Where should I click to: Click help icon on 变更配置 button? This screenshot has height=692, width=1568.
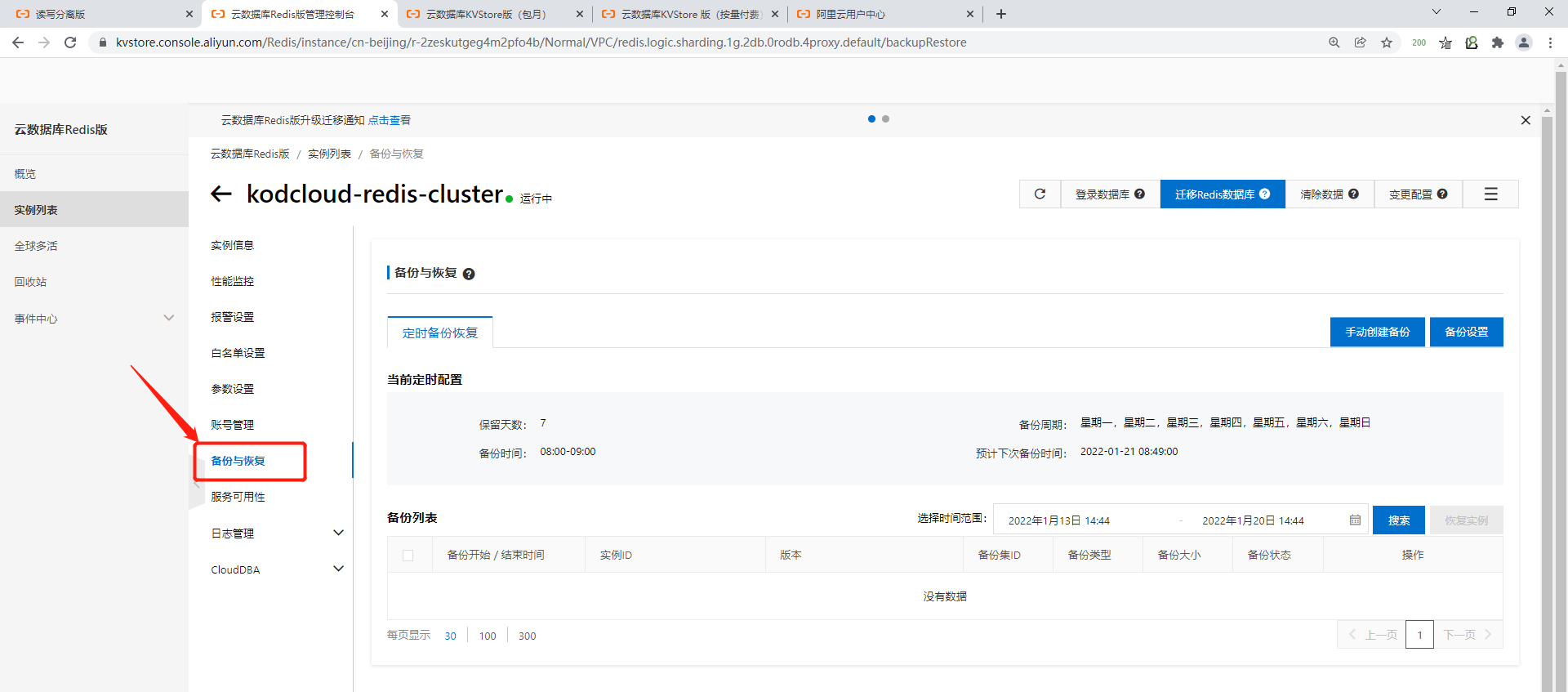(x=1442, y=194)
